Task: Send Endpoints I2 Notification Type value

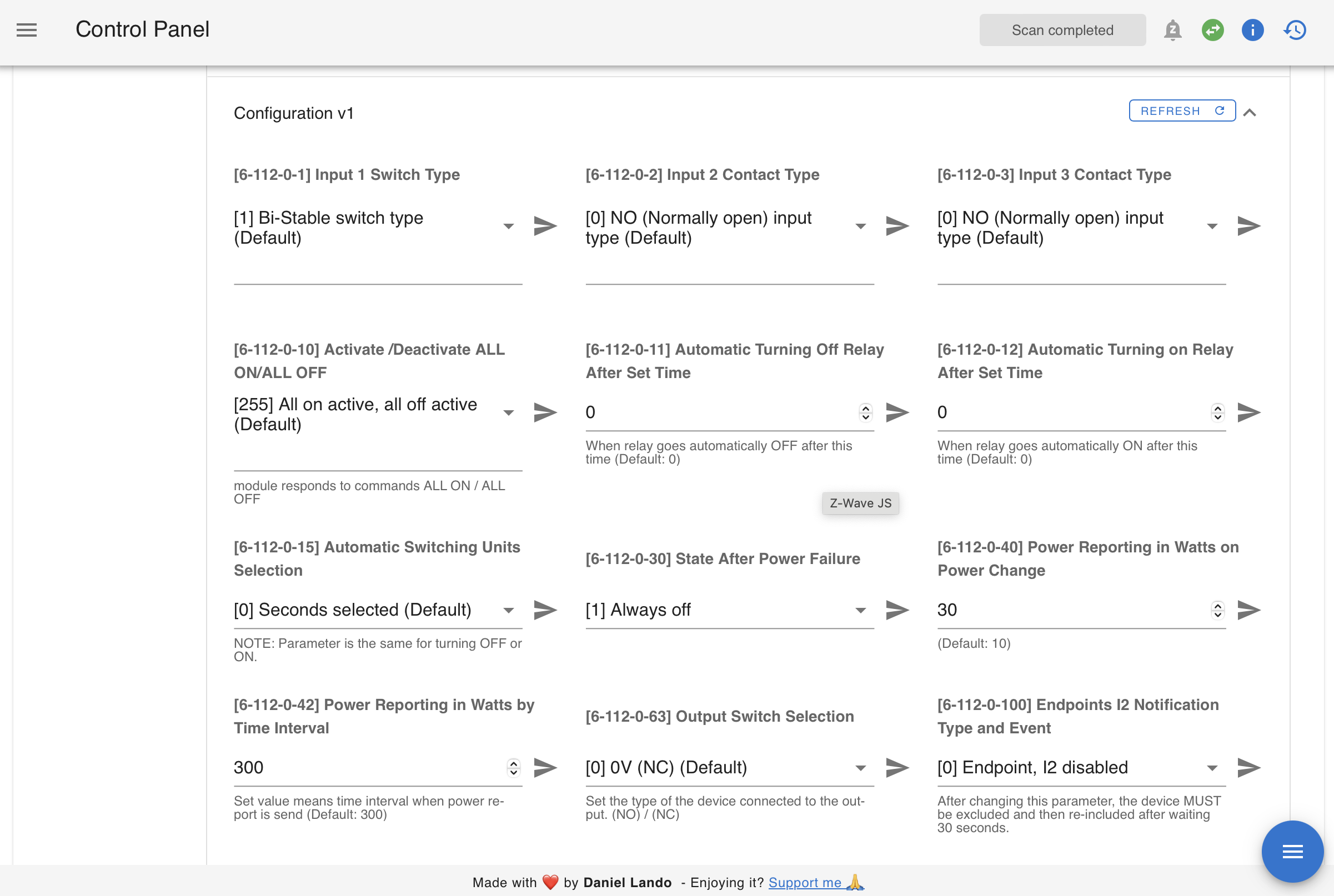Action: pos(1249,768)
